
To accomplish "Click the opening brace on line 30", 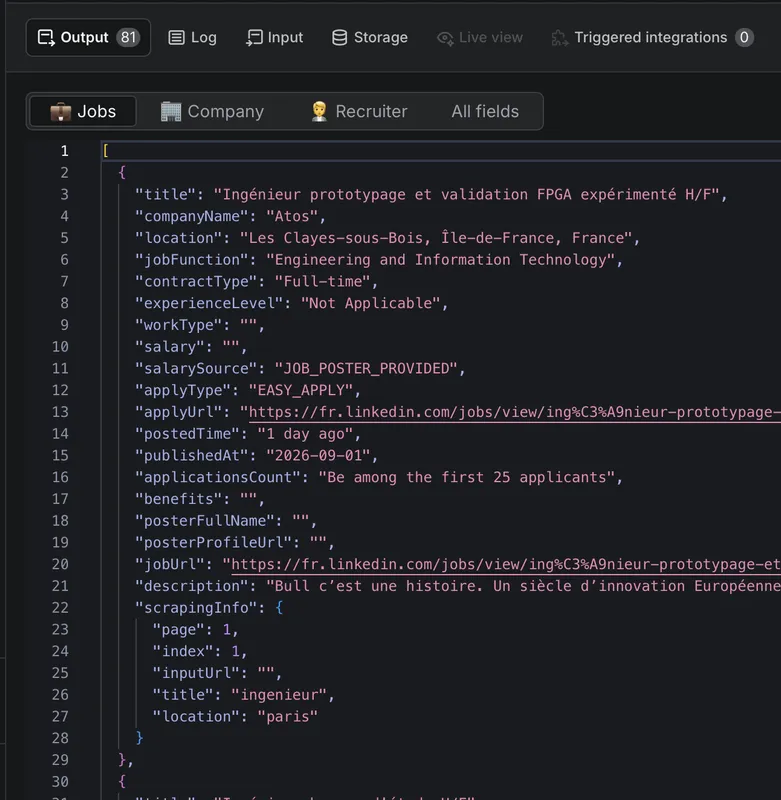I will [x=122, y=782].
